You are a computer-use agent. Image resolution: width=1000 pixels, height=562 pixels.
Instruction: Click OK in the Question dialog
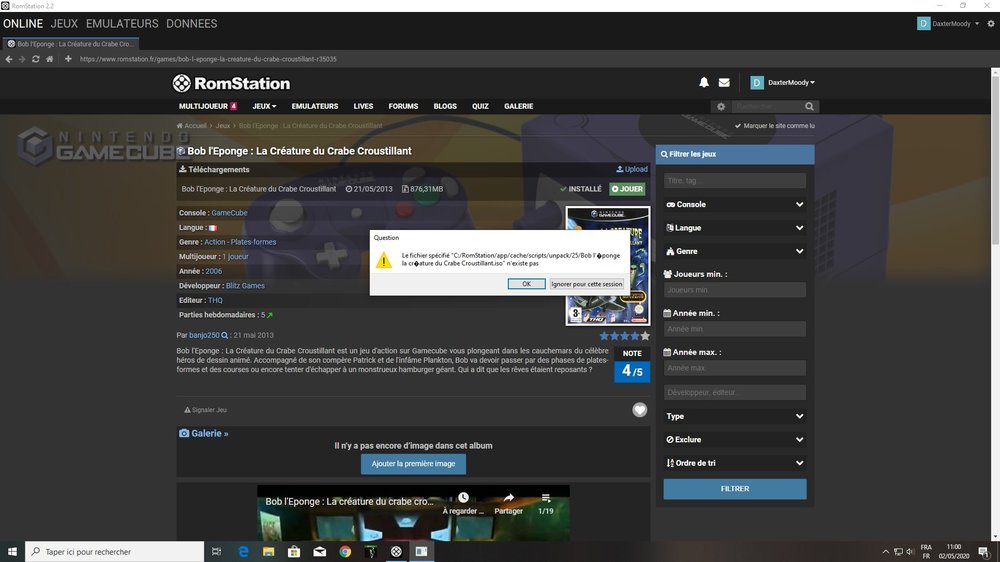(526, 284)
